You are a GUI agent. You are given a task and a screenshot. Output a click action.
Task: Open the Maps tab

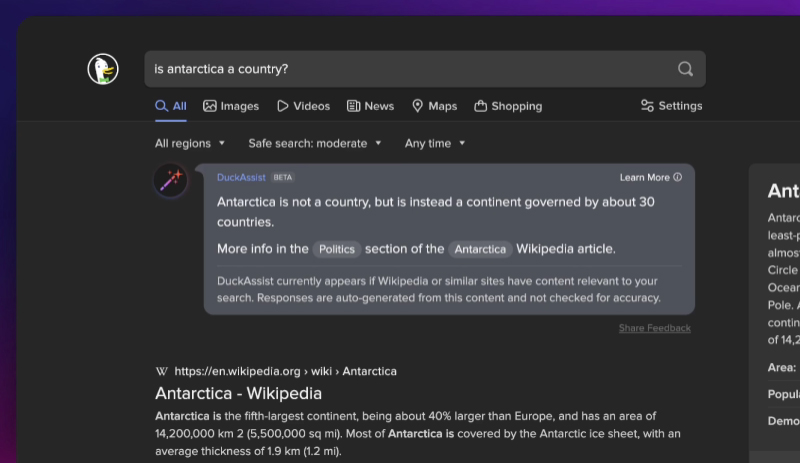click(435, 106)
